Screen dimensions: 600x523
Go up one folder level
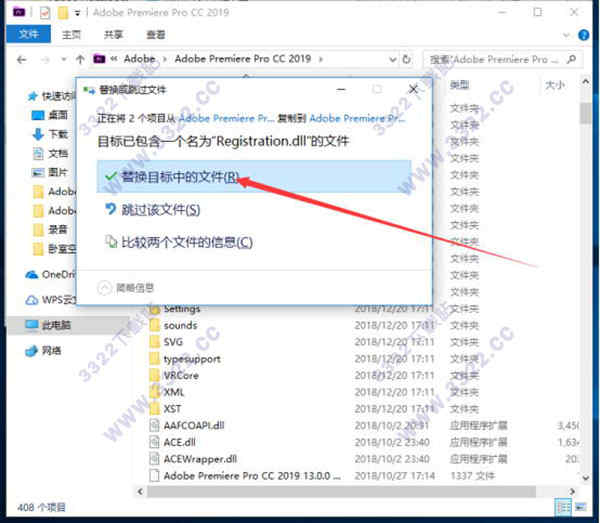[x=80, y=59]
